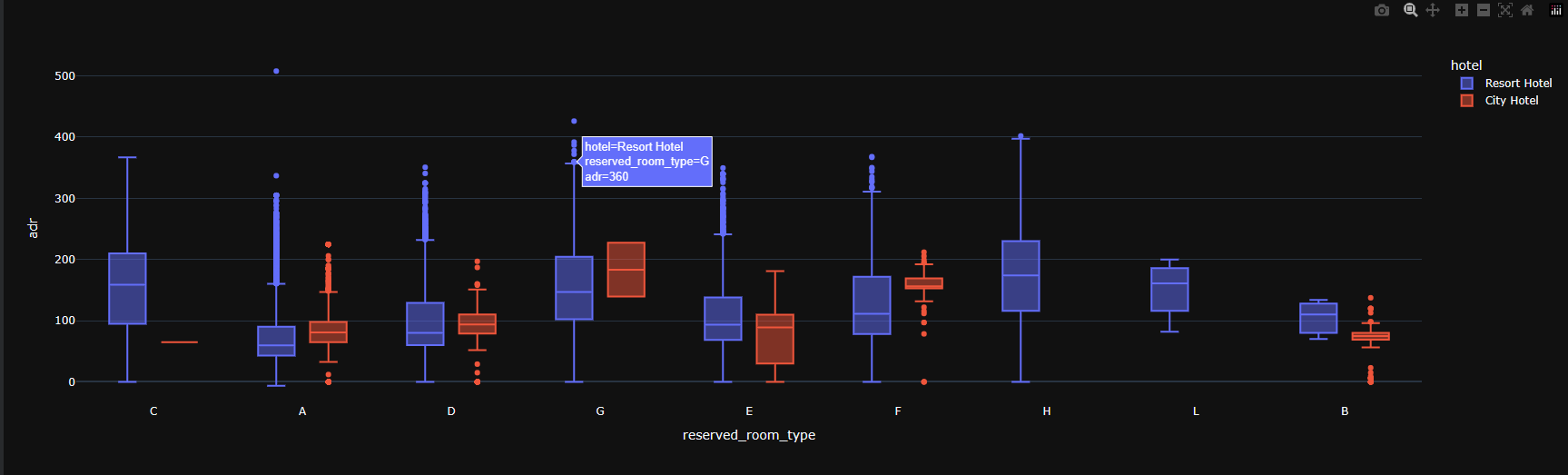Click the x-axis tick label B
Screen dimensions: 1568x475
[1345, 411]
